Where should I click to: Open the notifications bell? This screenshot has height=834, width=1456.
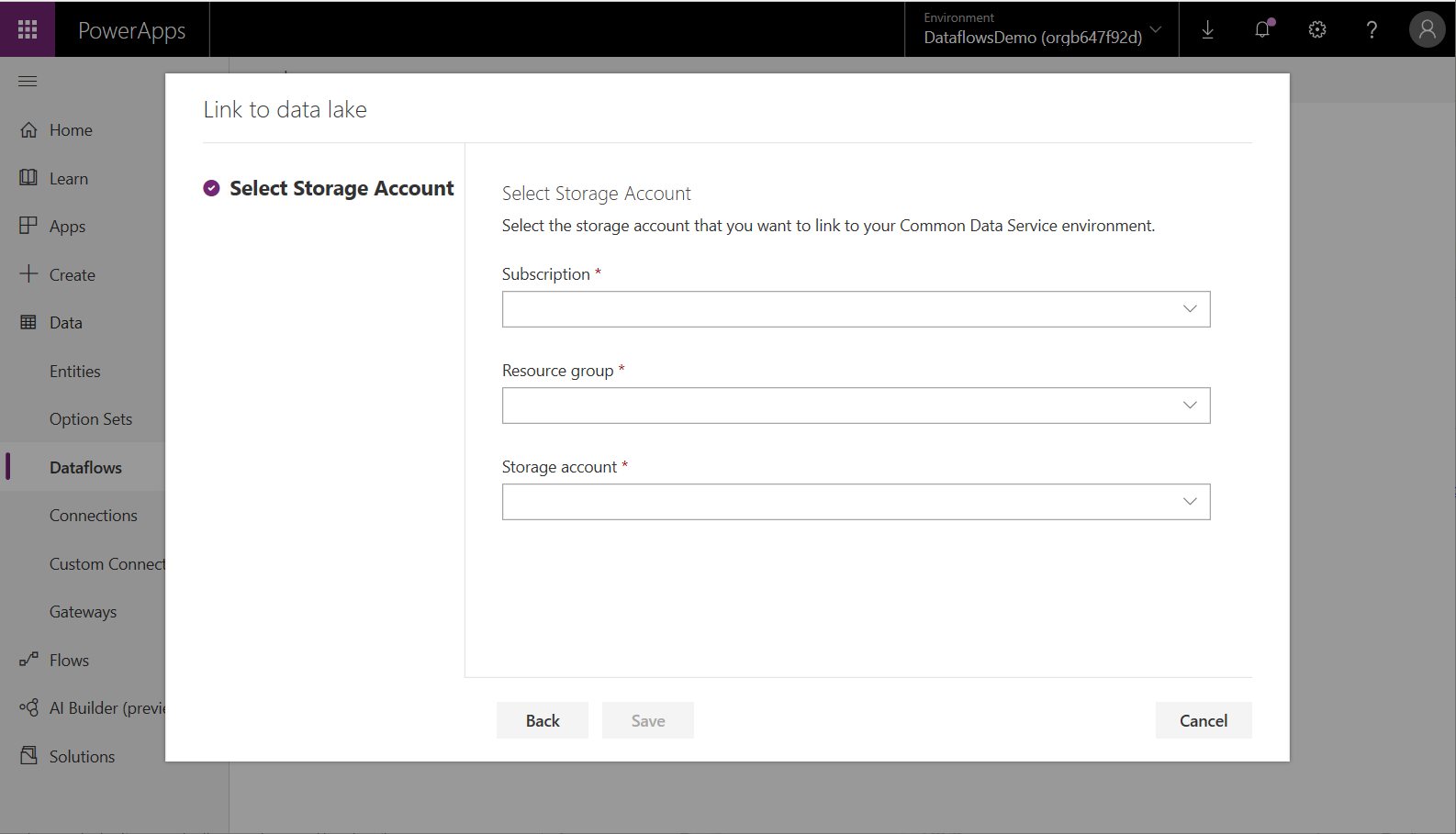(x=1262, y=29)
